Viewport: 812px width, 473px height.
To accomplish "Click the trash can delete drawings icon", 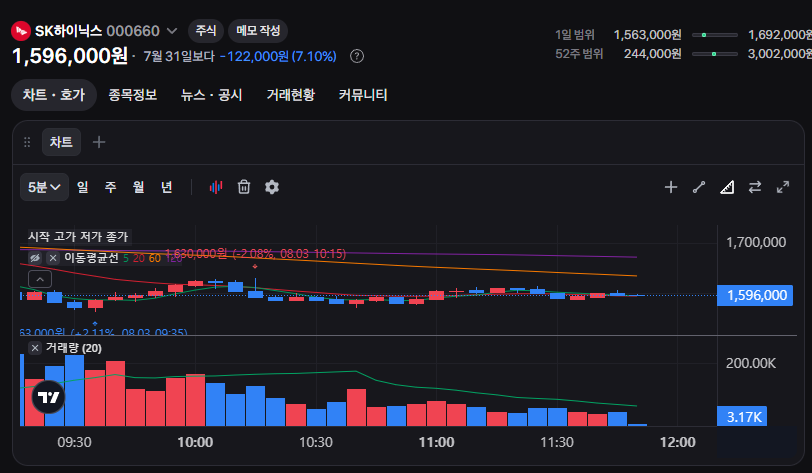I will 244,187.
